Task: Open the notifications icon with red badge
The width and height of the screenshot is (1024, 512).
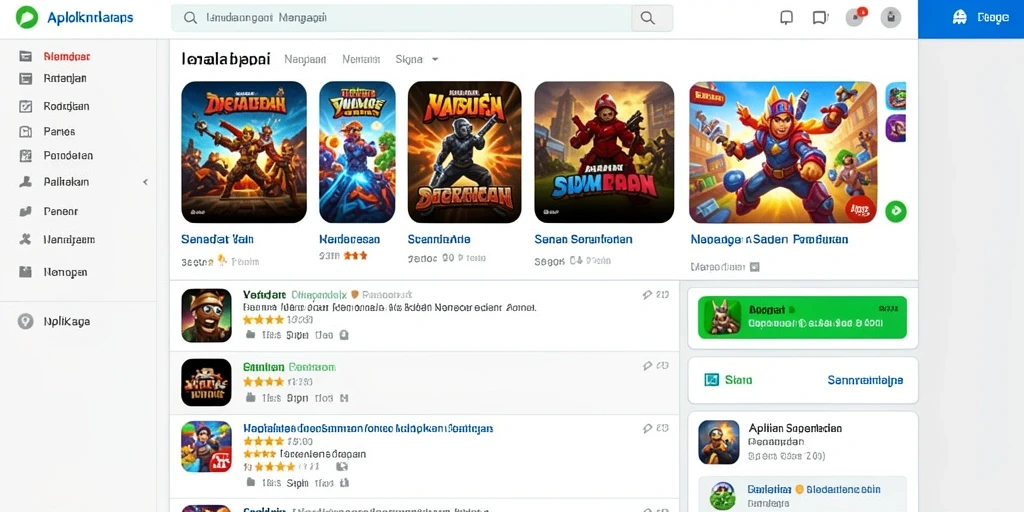Action: pos(856,17)
